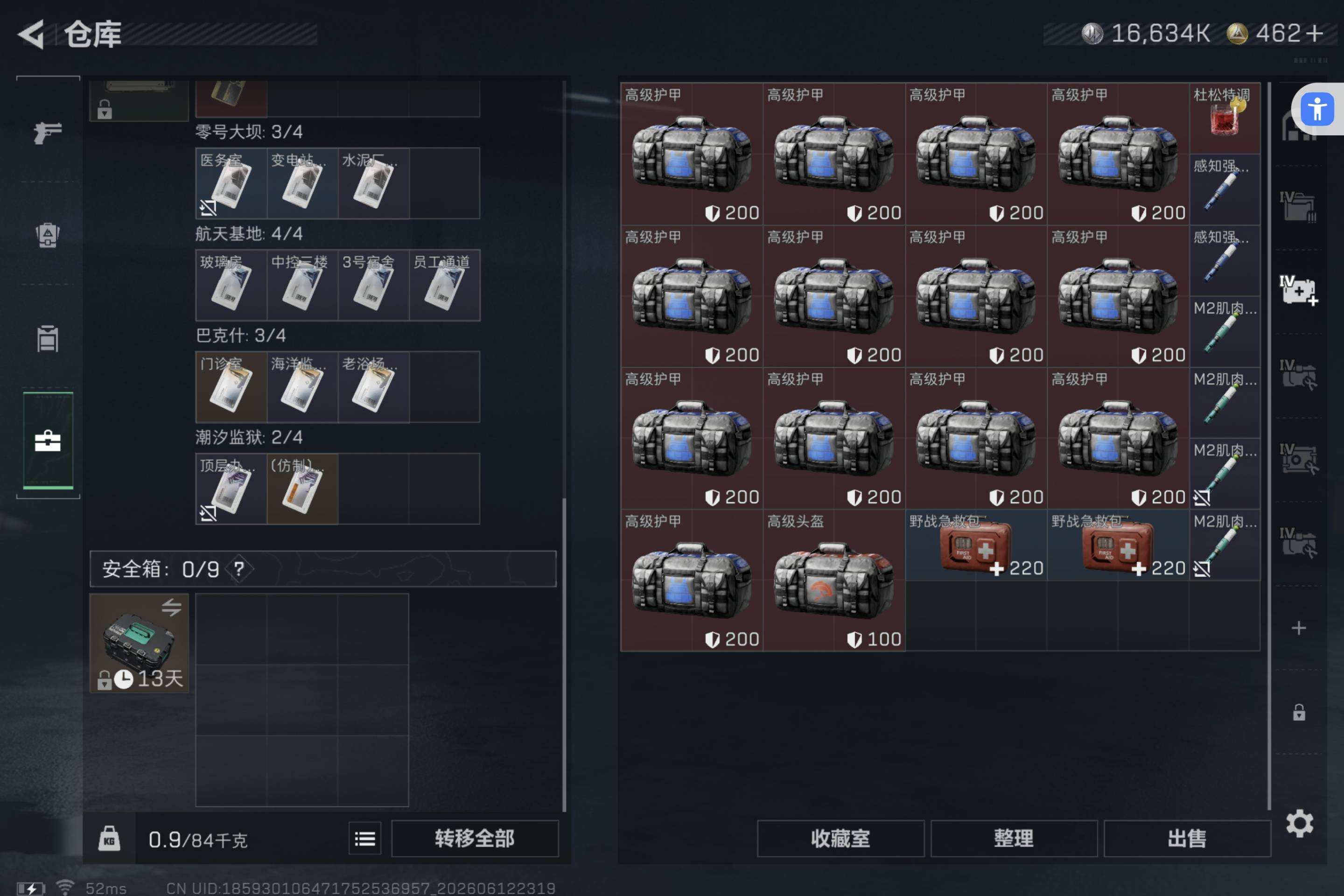The height and width of the screenshot is (896, 1344).
Task: Click the 转移全部 button
Action: pyautogui.click(x=475, y=838)
